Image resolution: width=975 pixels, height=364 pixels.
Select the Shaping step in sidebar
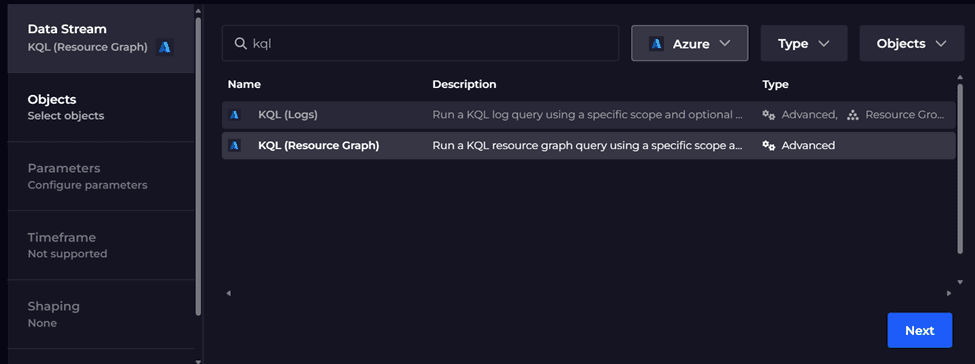coord(101,314)
